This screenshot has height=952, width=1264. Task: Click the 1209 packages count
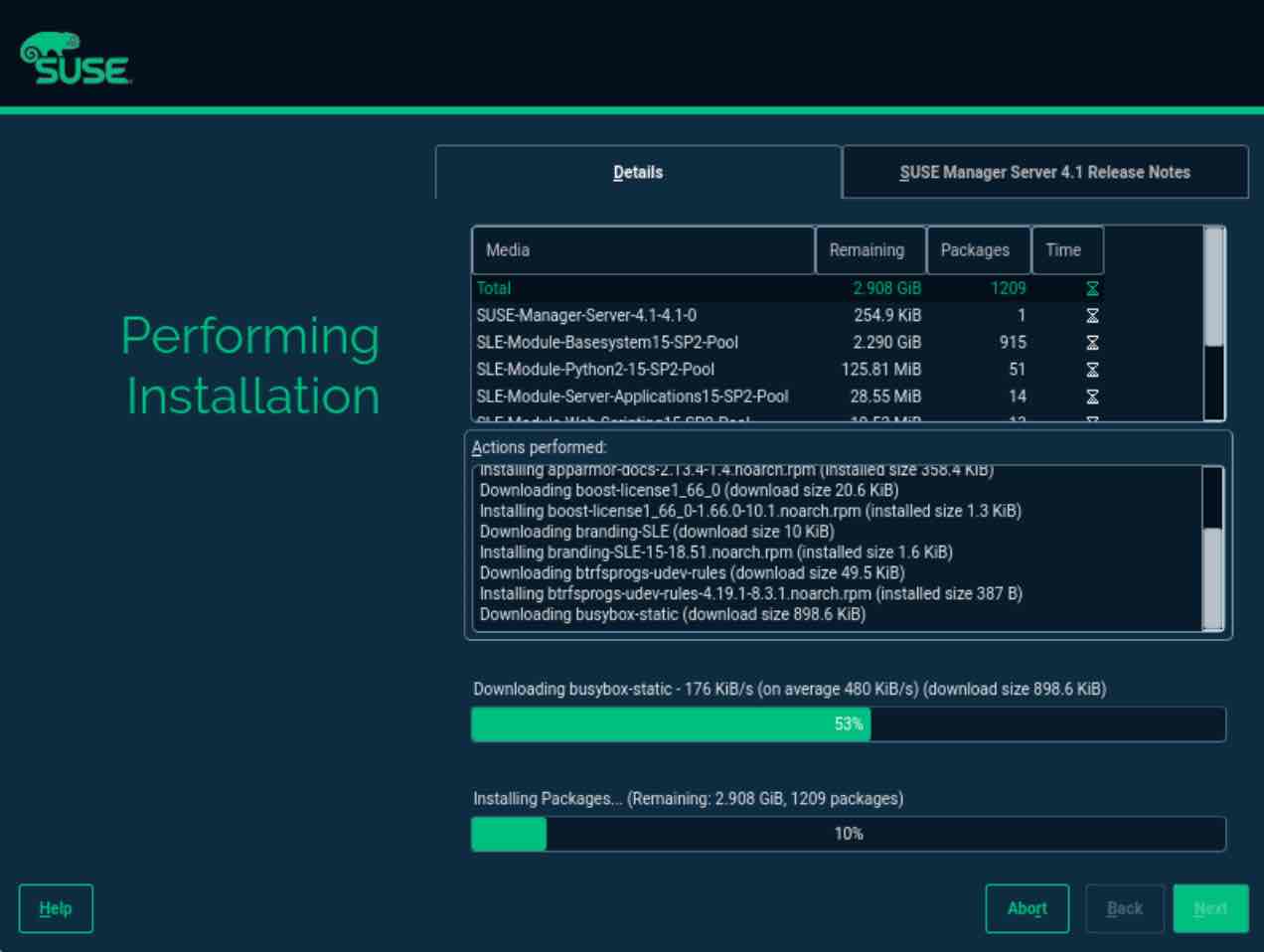(1008, 288)
